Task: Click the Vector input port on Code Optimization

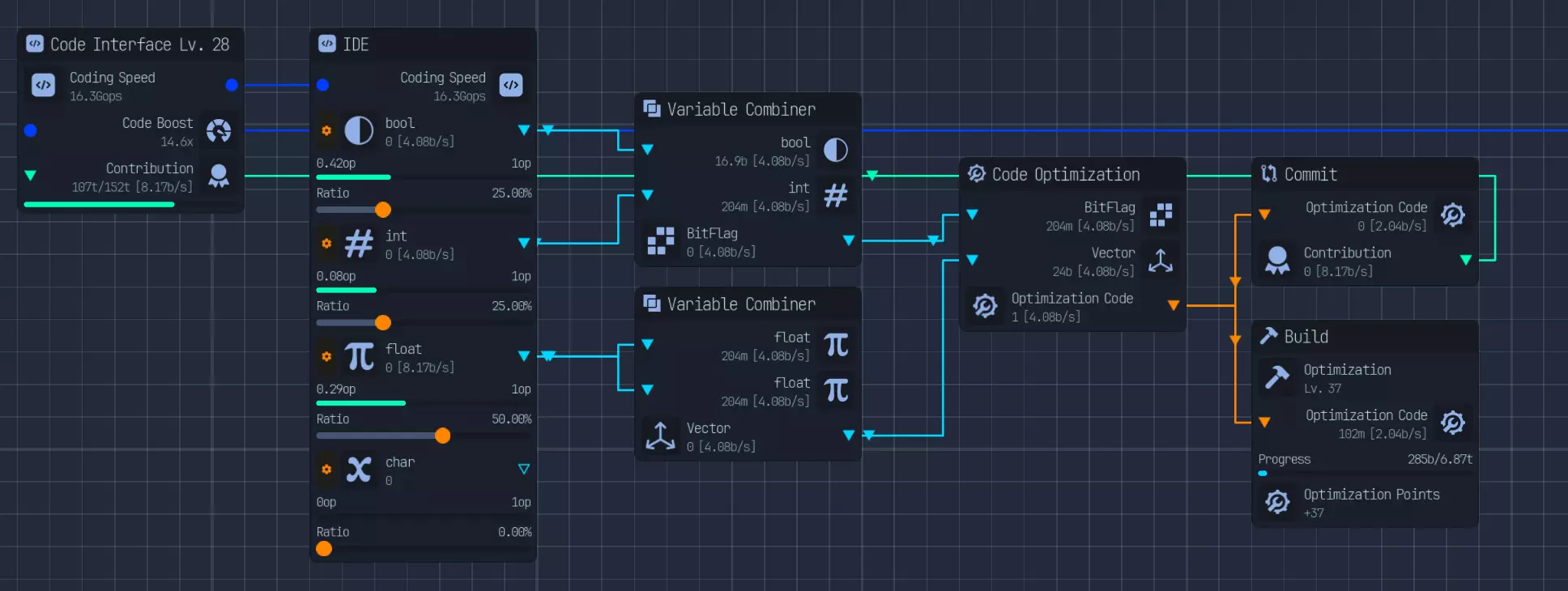Action: (973, 260)
